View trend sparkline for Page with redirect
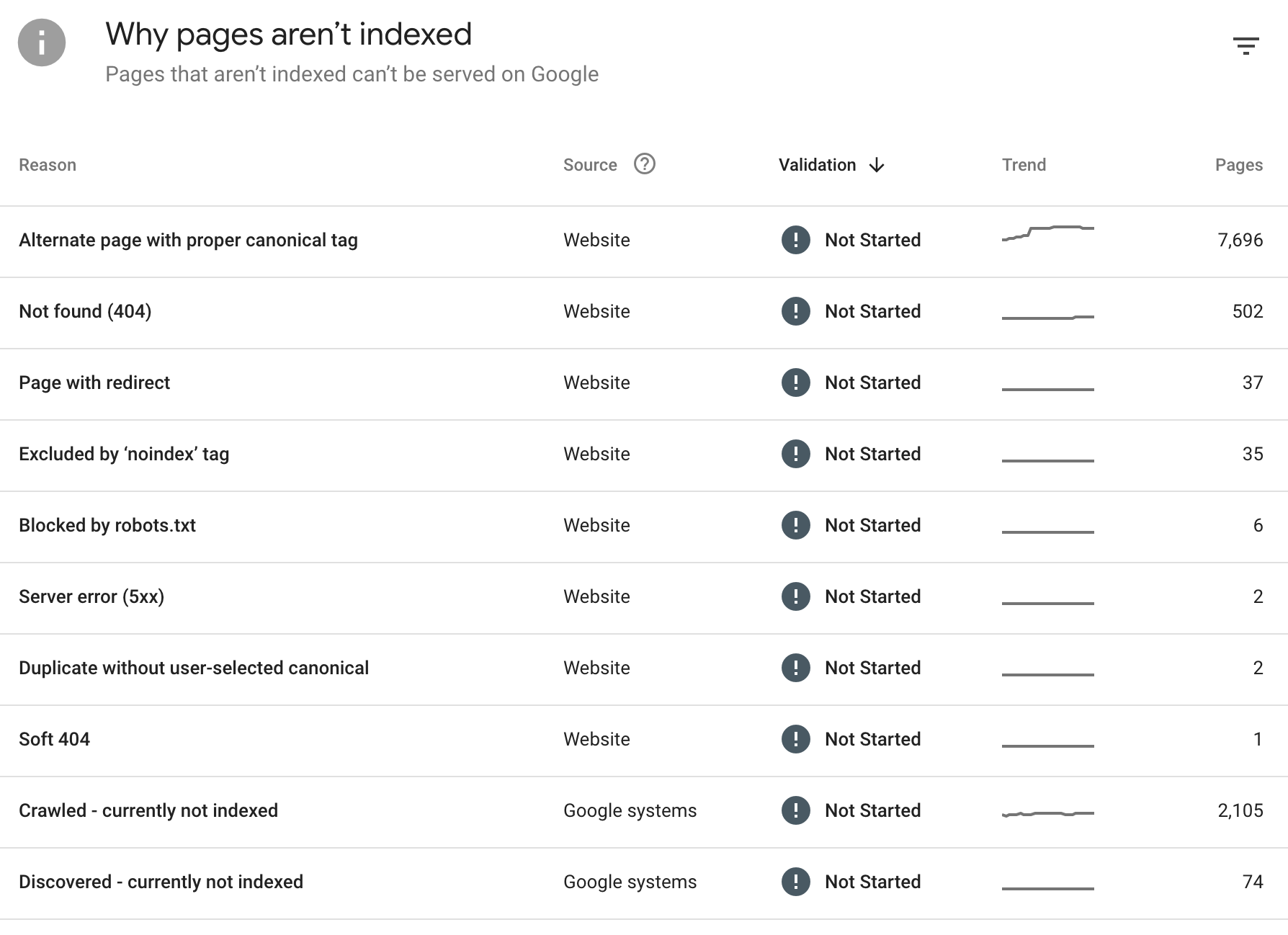 point(1048,389)
